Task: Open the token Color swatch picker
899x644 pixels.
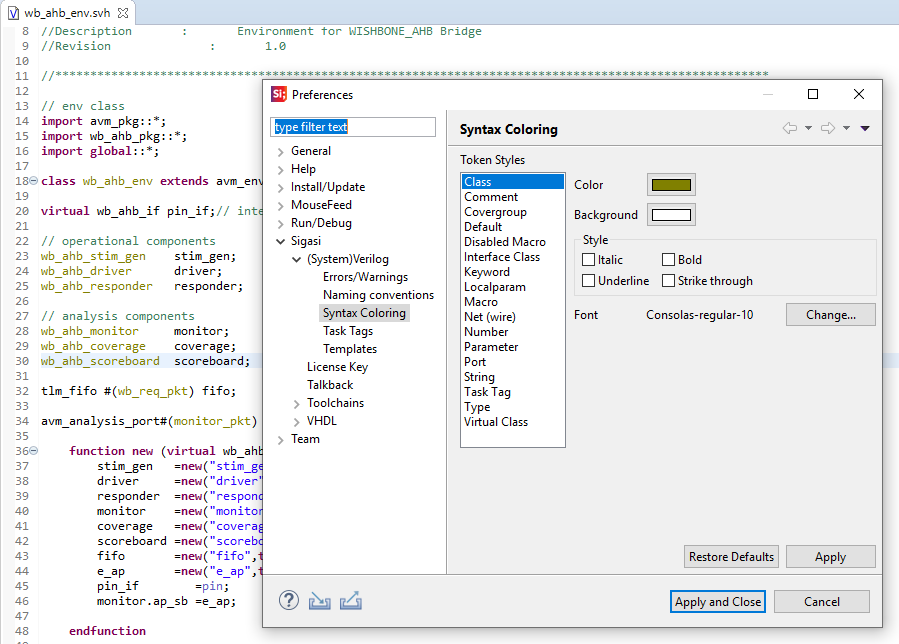Action: [x=671, y=185]
